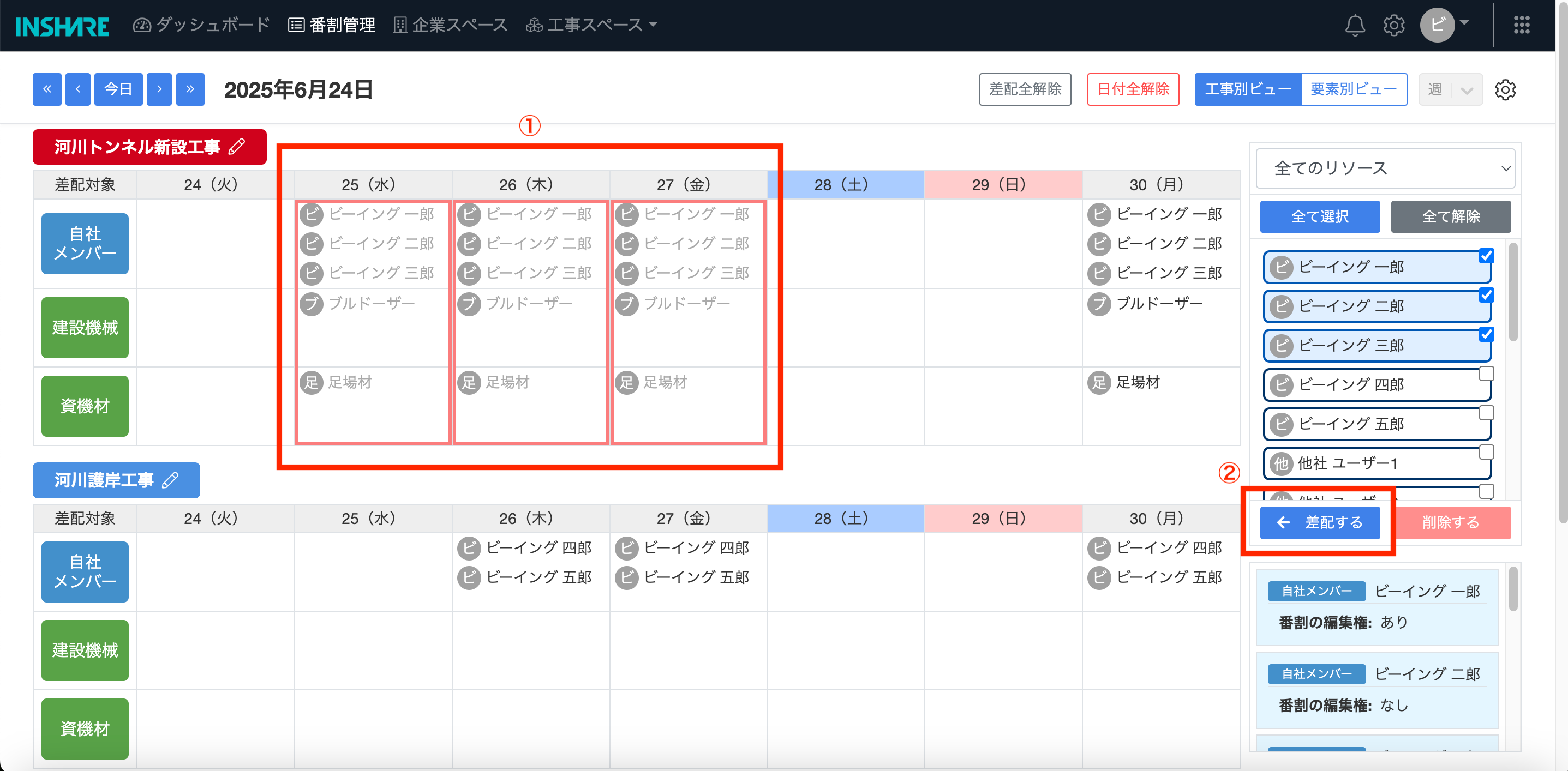This screenshot has width=1568, height=771.
Task: Edit 河川トンネル新設工事 with pencil icon
Action: click(236, 146)
